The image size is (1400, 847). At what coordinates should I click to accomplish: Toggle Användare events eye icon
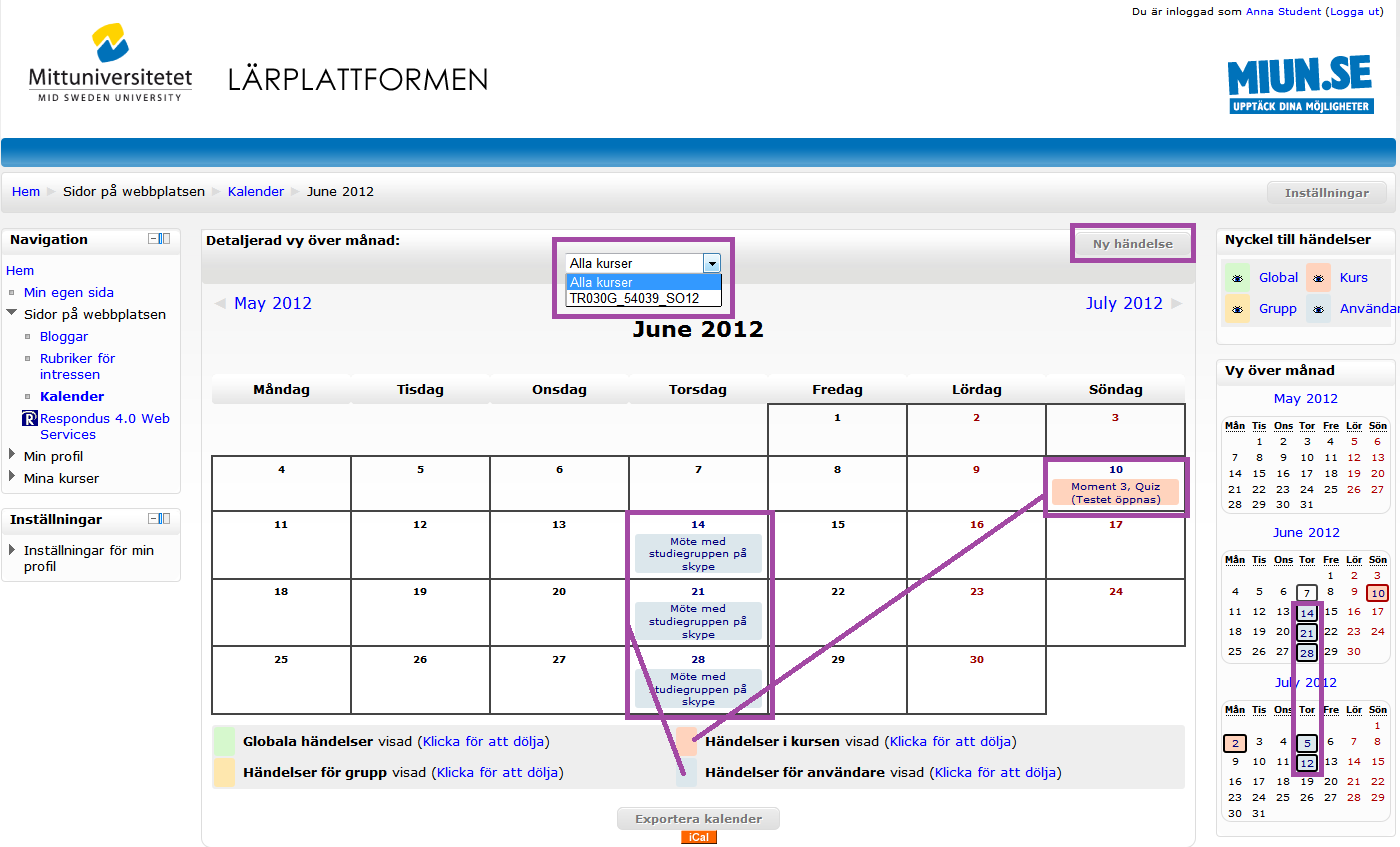point(1319,309)
